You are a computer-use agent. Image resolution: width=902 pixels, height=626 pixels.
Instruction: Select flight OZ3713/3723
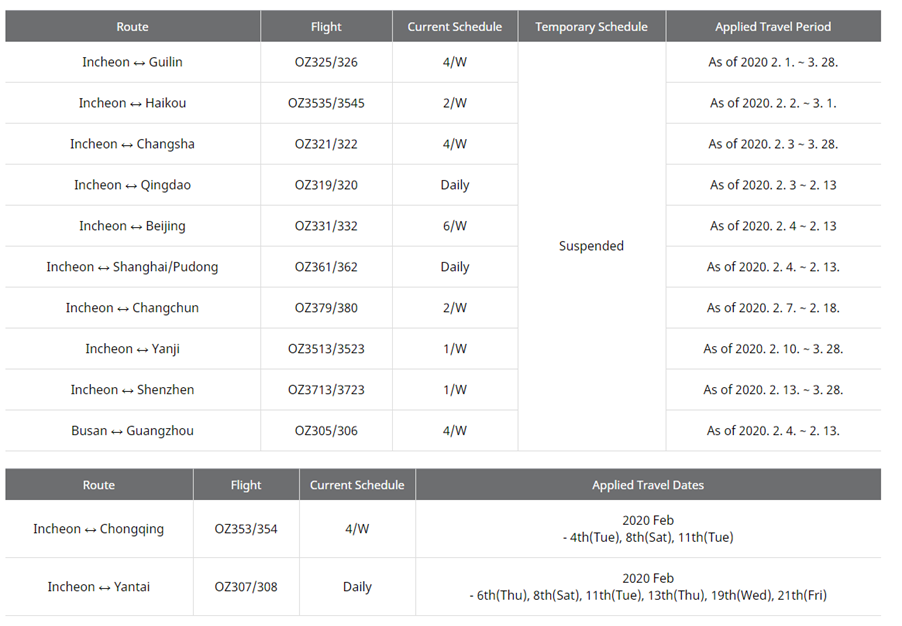click(x=326, y=390)
